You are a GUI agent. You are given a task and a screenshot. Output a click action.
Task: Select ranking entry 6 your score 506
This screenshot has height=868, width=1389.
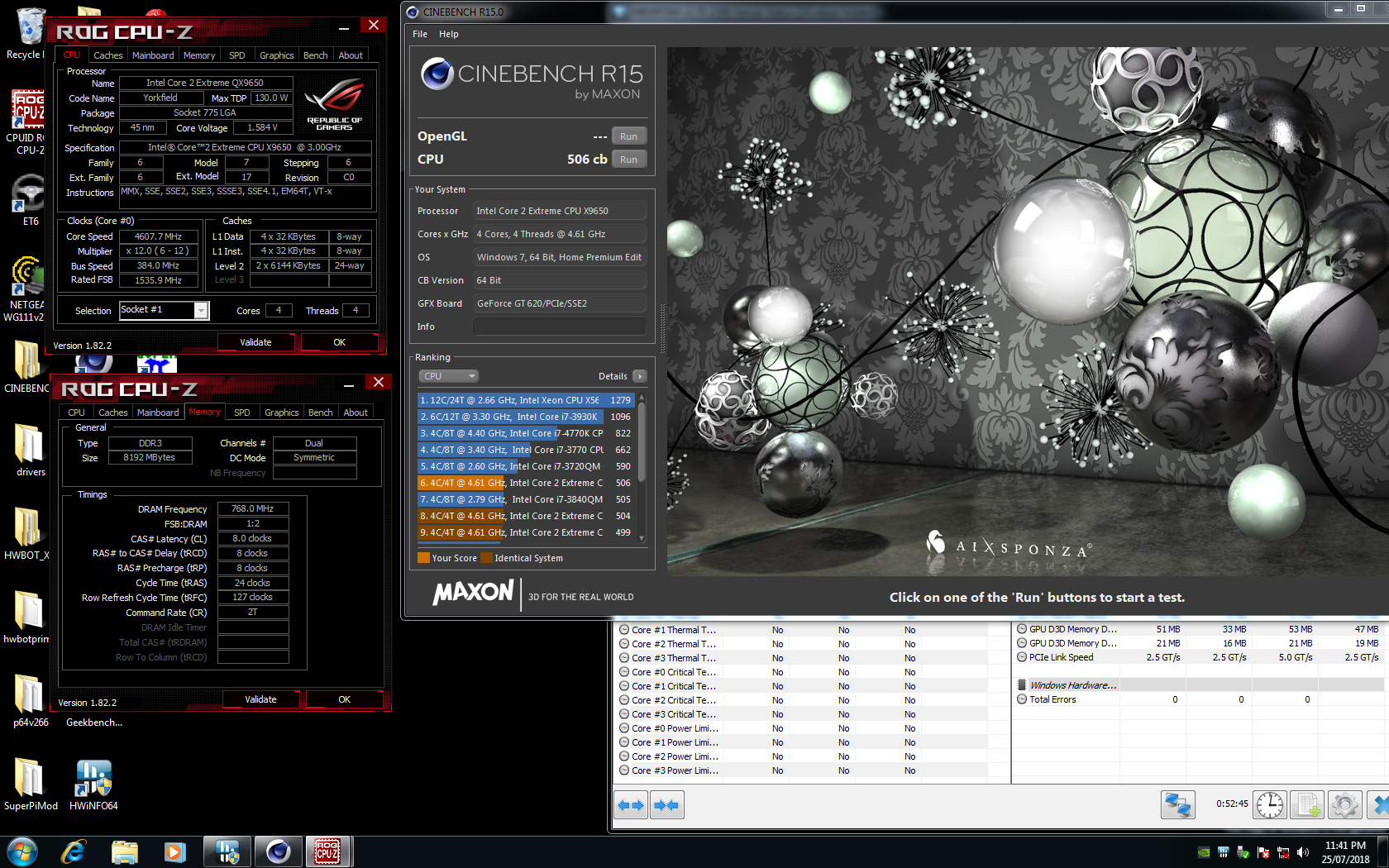[x=526, y=483]
